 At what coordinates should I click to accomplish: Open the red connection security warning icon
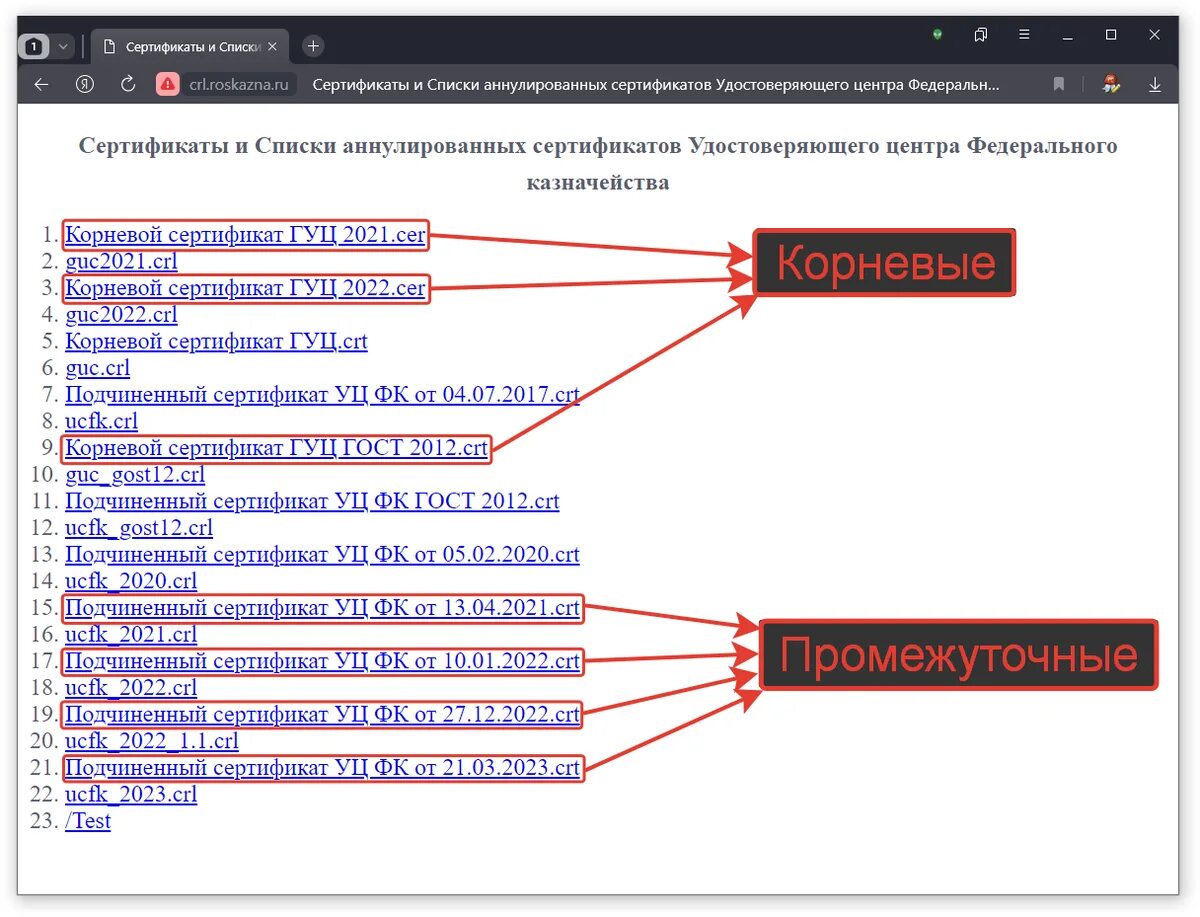click(168, 85)
